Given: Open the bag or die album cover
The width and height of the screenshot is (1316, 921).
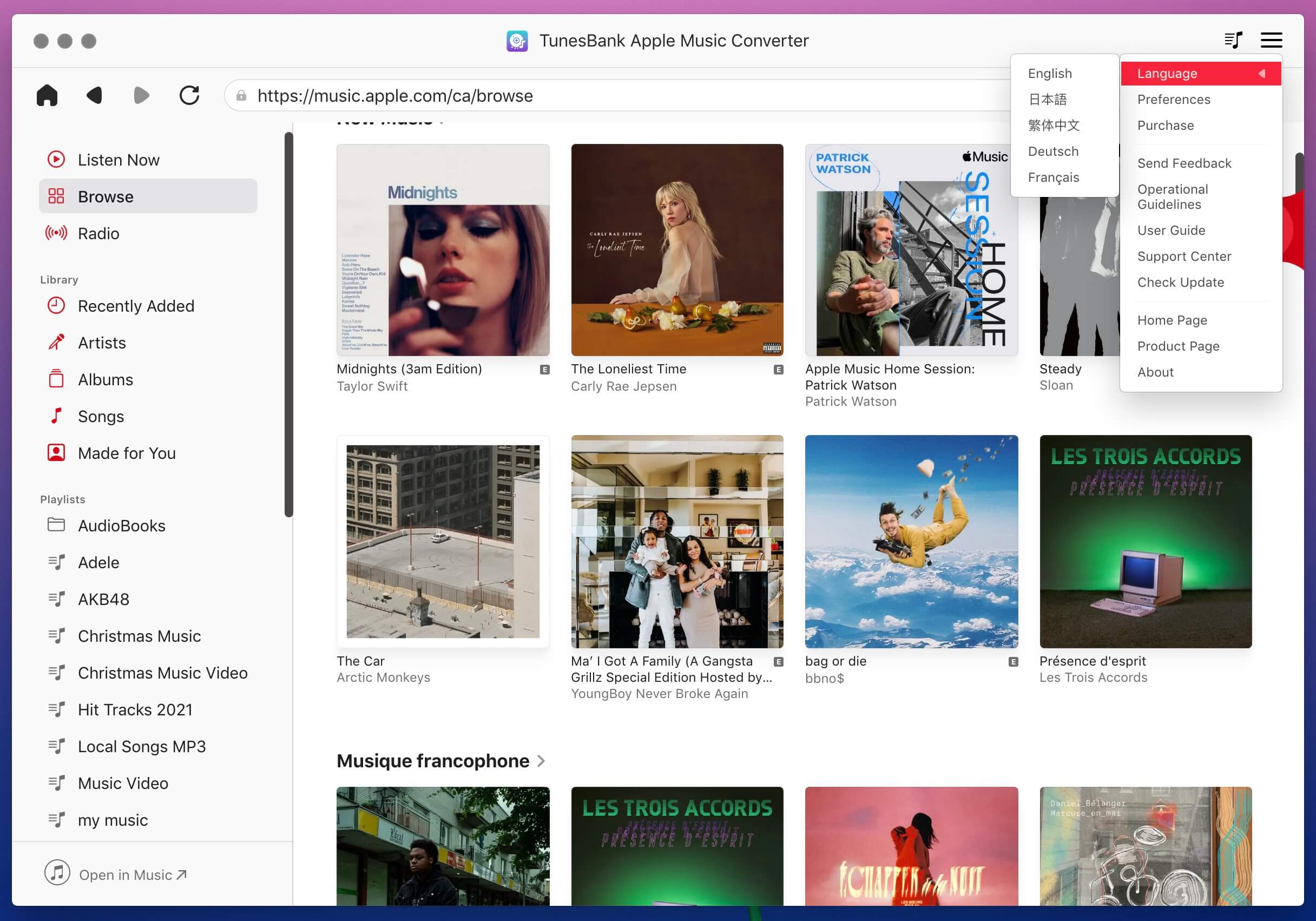Looking at the screenshot, I should (x=911, y=542).
